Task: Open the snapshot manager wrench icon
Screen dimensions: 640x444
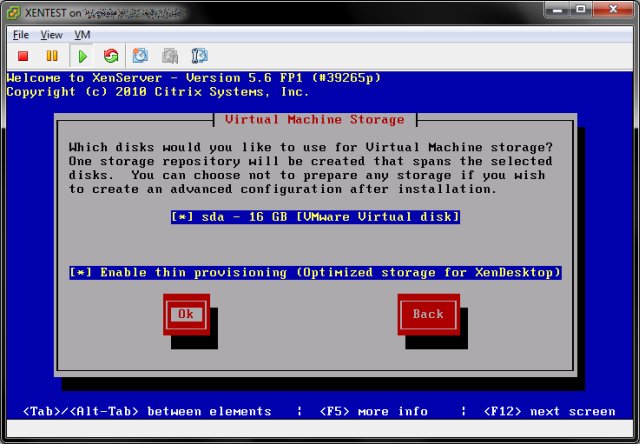Action: 199,56
